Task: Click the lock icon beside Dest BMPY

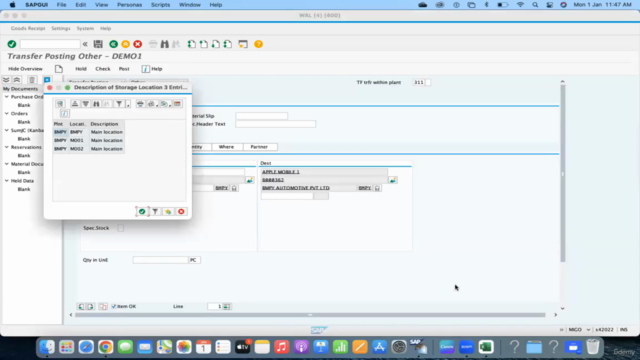Action: coord(377,188)
